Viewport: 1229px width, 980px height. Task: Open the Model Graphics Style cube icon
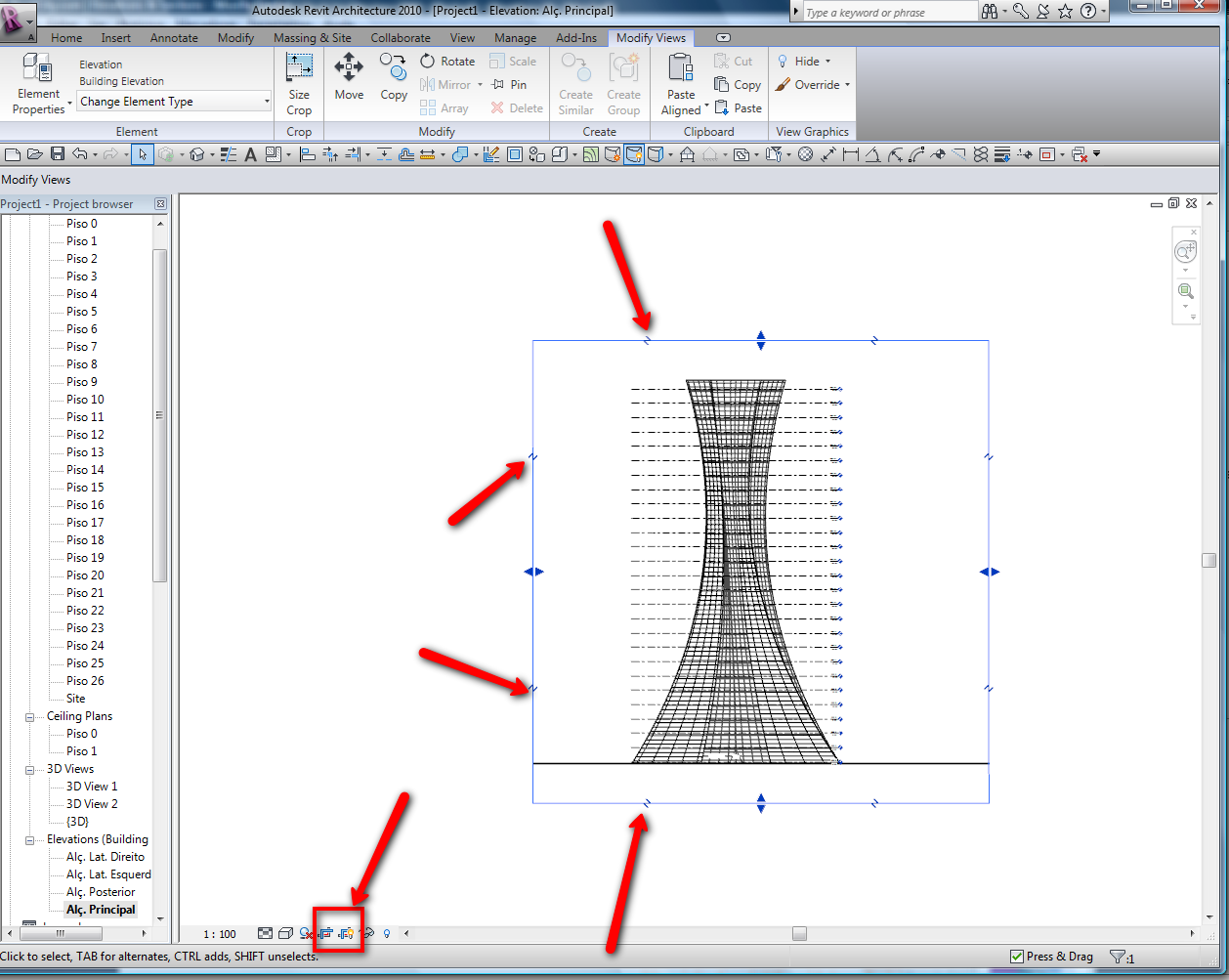(285, 934)
